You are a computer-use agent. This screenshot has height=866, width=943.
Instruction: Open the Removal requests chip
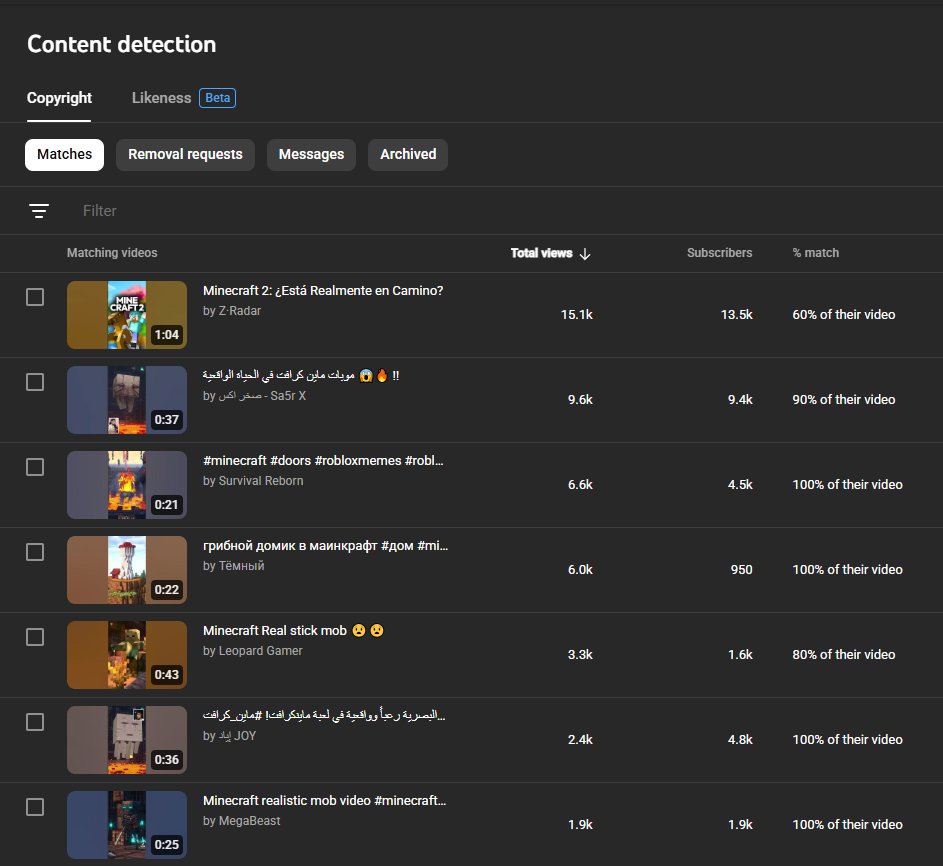coord(185,155)
